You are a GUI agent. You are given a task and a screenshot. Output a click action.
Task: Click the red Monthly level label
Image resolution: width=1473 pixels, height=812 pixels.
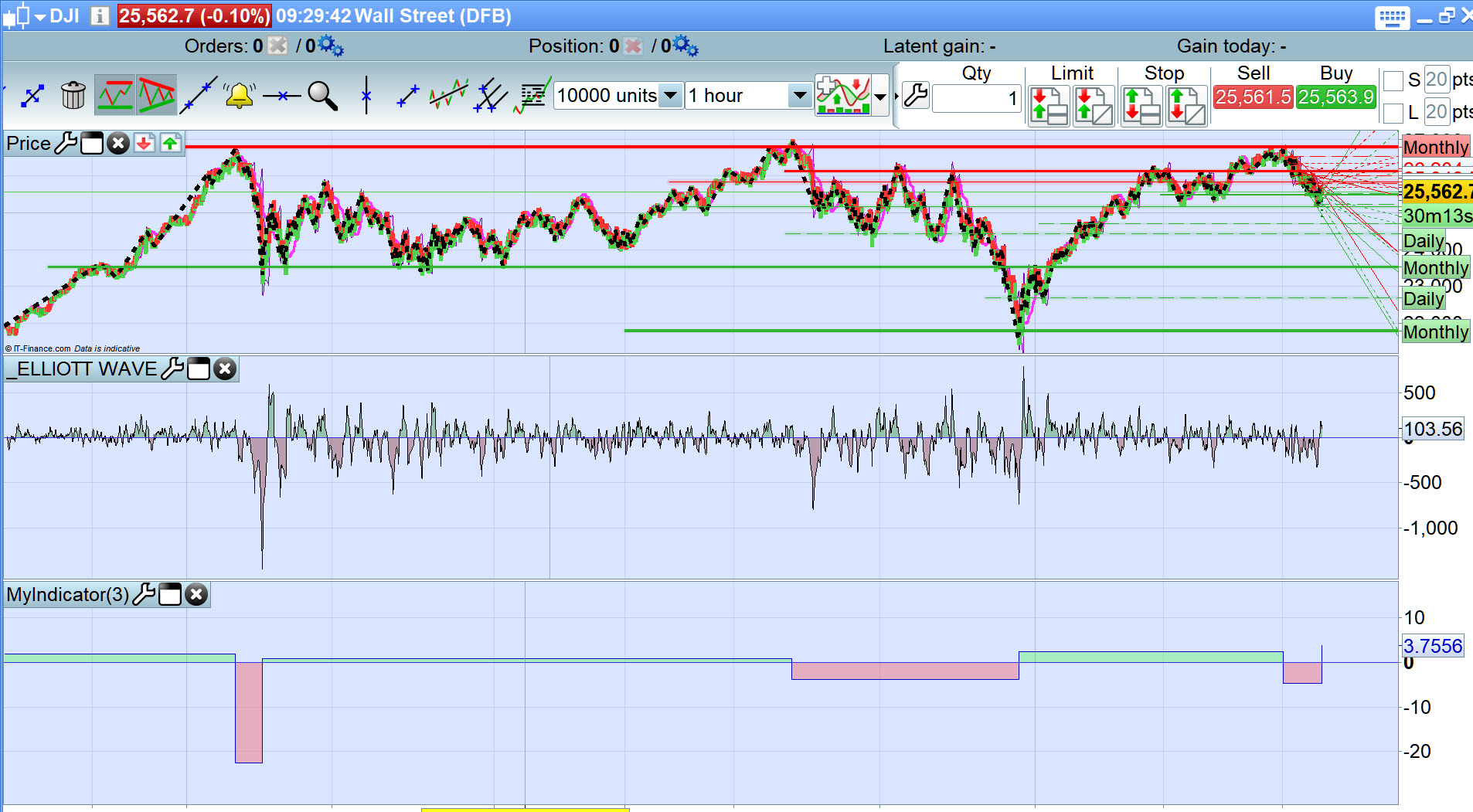[x=1436, y=148]
